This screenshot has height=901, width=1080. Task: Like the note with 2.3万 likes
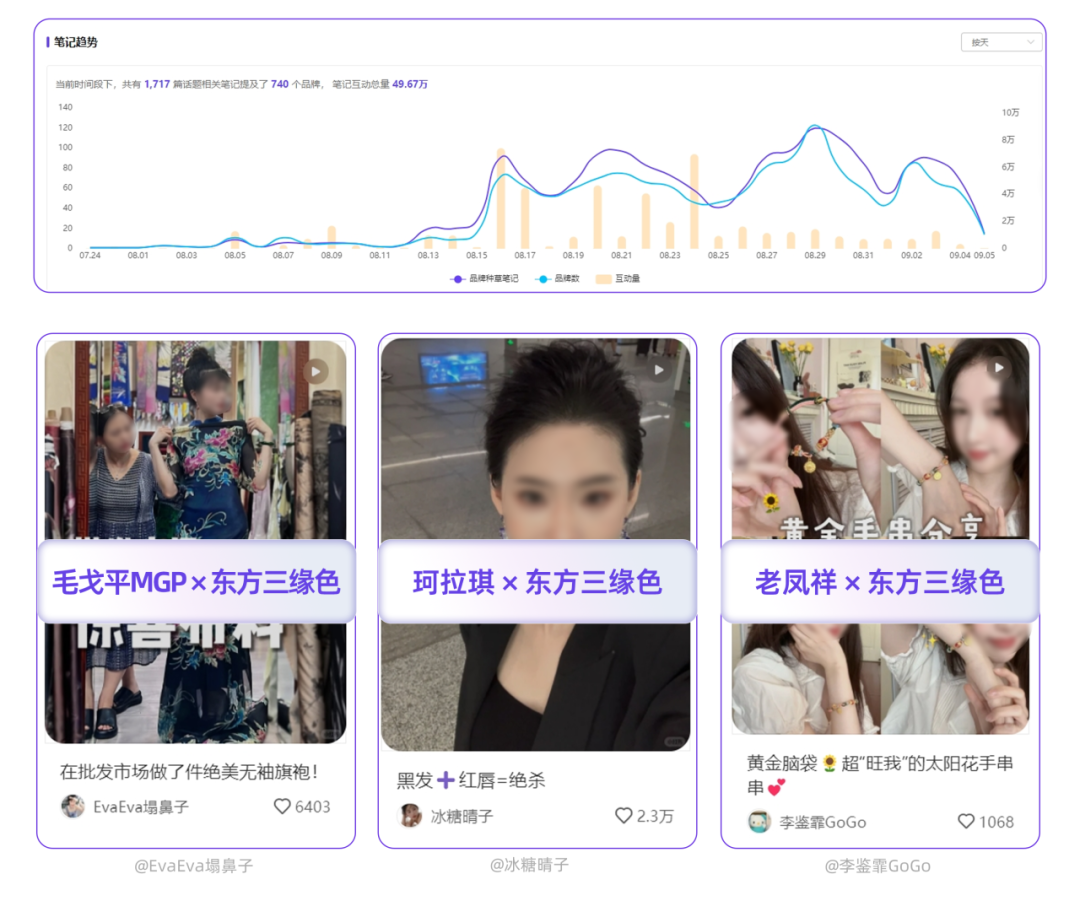[x=623, y=816]
